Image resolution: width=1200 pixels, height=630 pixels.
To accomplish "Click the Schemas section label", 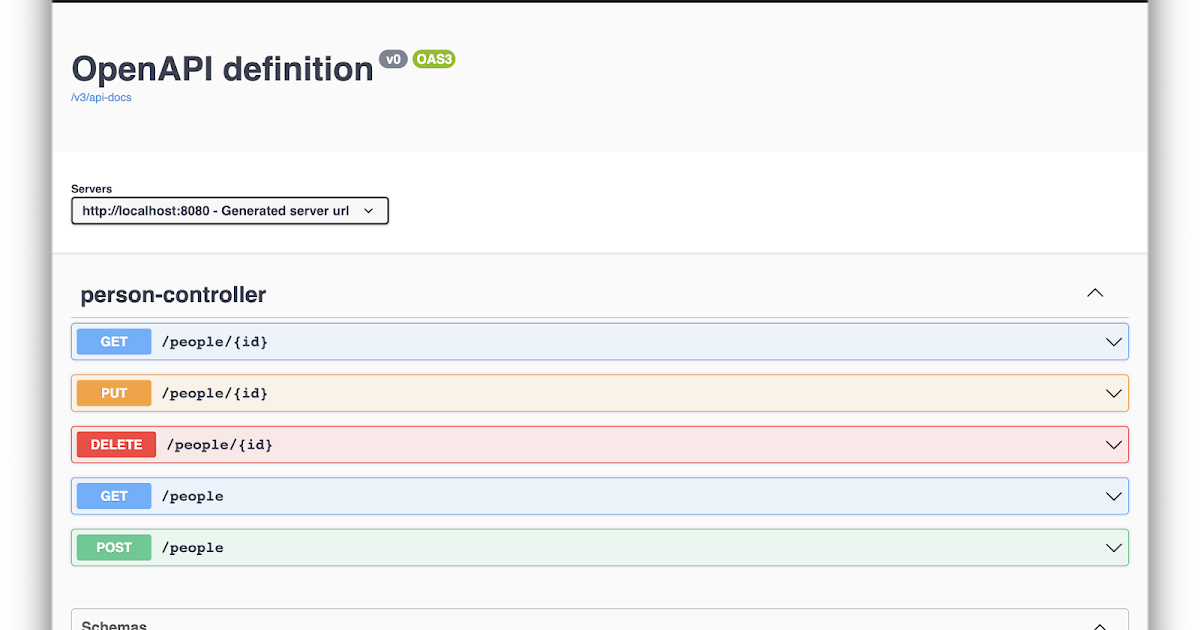I will click(x=114, y=624).
